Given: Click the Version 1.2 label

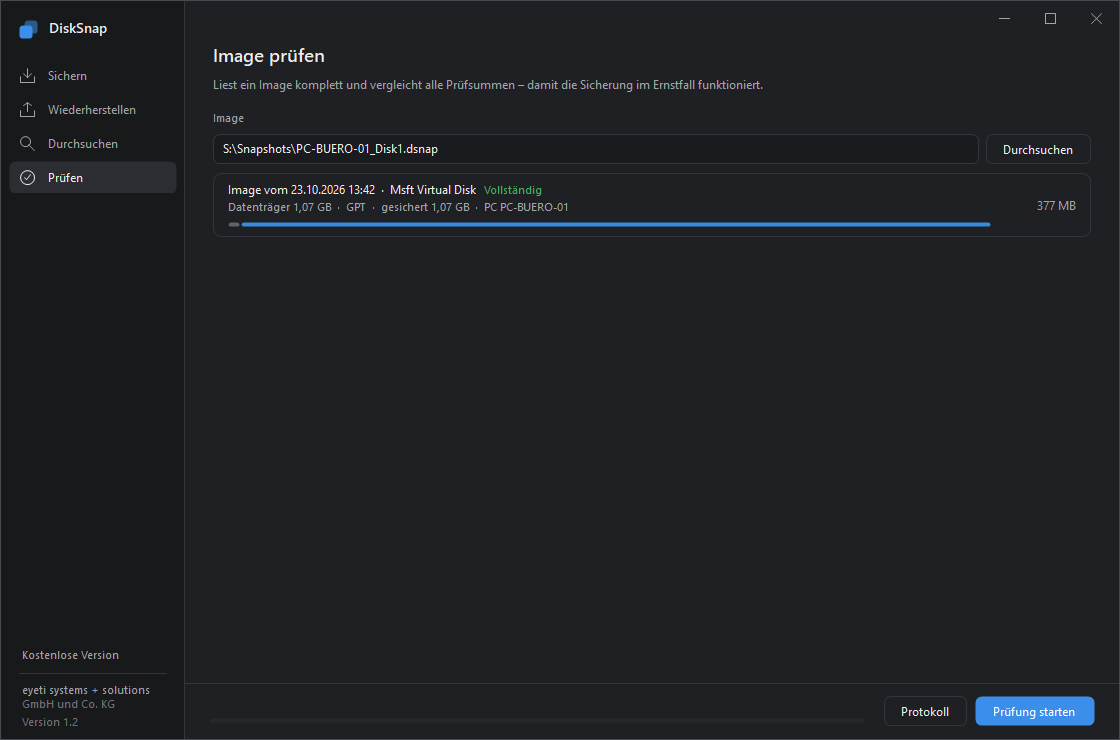Looking at the screenshot, I should tap(50, 722).
